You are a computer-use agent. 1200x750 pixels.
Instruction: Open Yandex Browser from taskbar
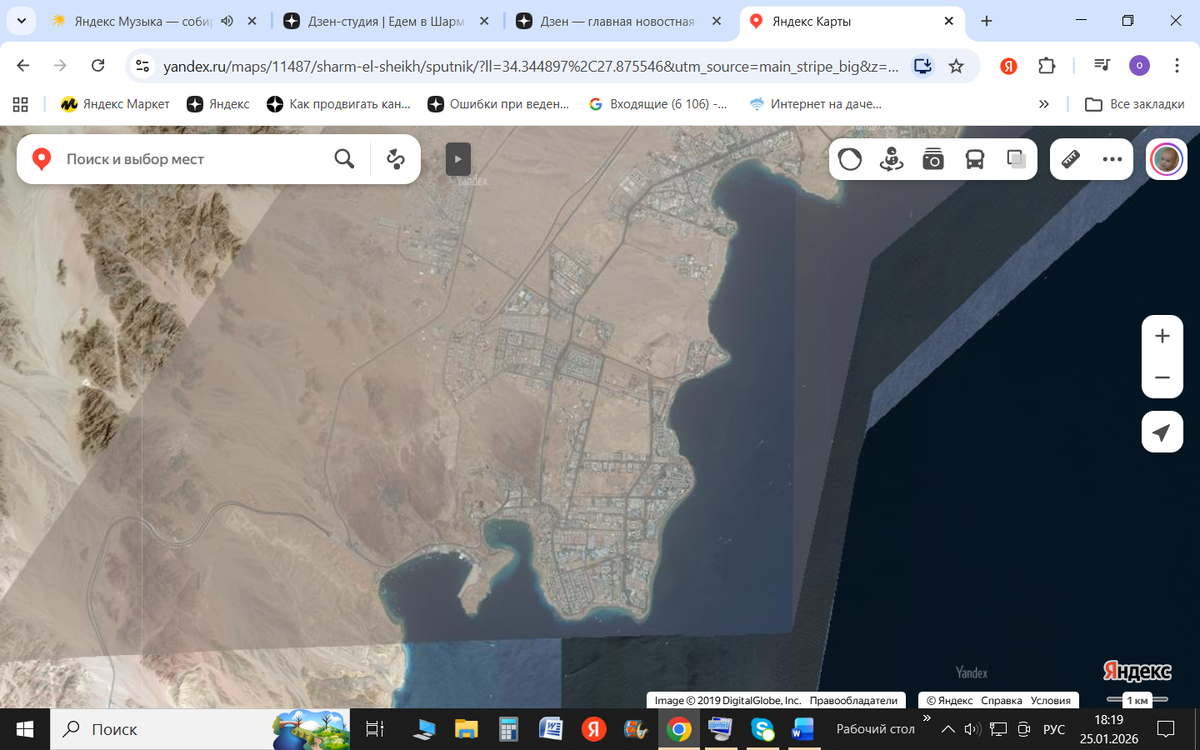point(594,729)
